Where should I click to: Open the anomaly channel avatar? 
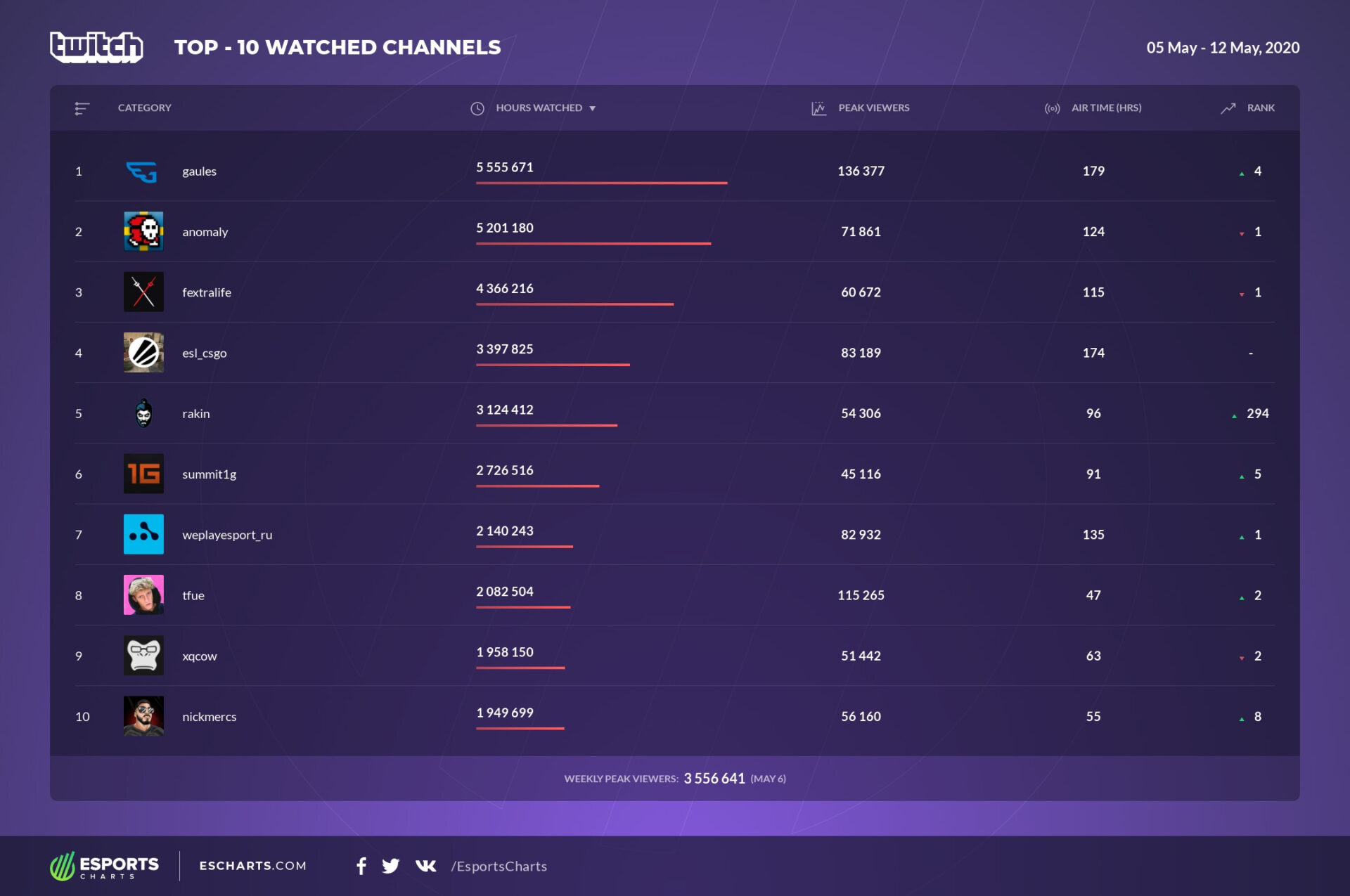coord(143,231)
